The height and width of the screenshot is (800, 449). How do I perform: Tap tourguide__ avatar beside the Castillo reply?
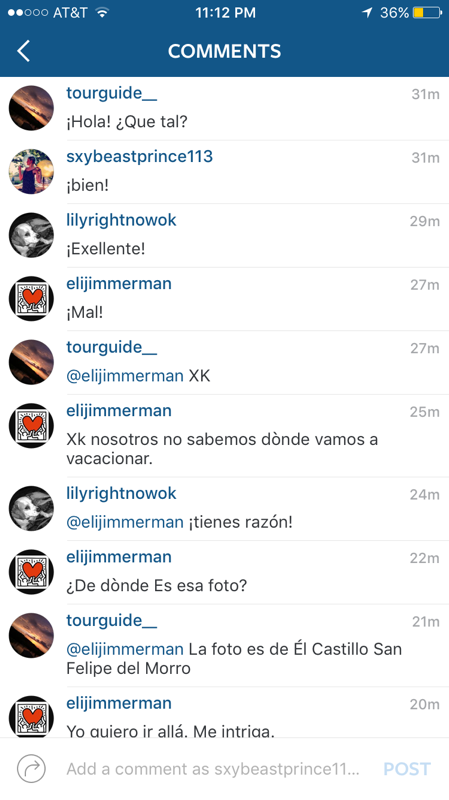31,635
